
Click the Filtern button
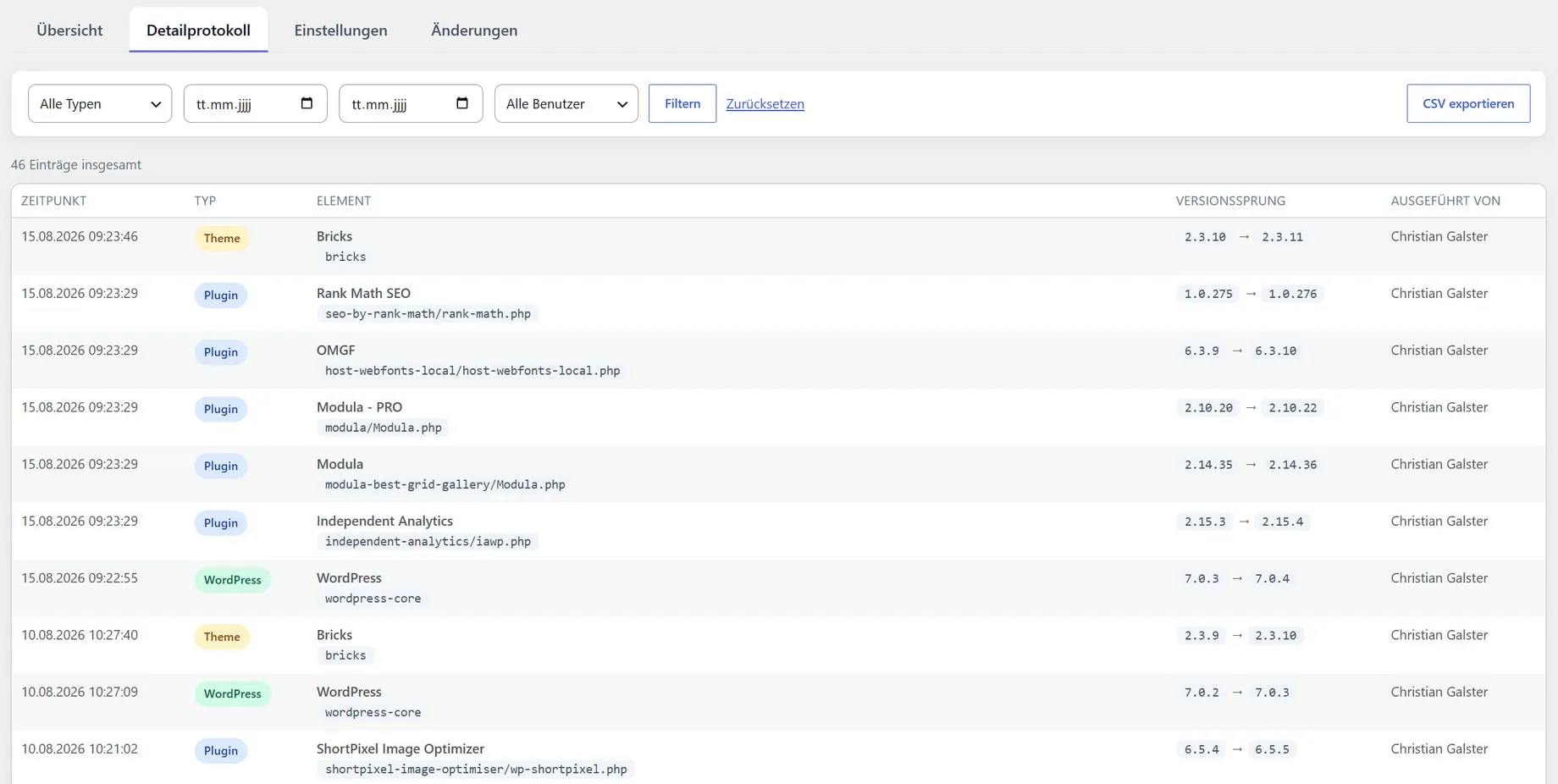click(682, 103)
